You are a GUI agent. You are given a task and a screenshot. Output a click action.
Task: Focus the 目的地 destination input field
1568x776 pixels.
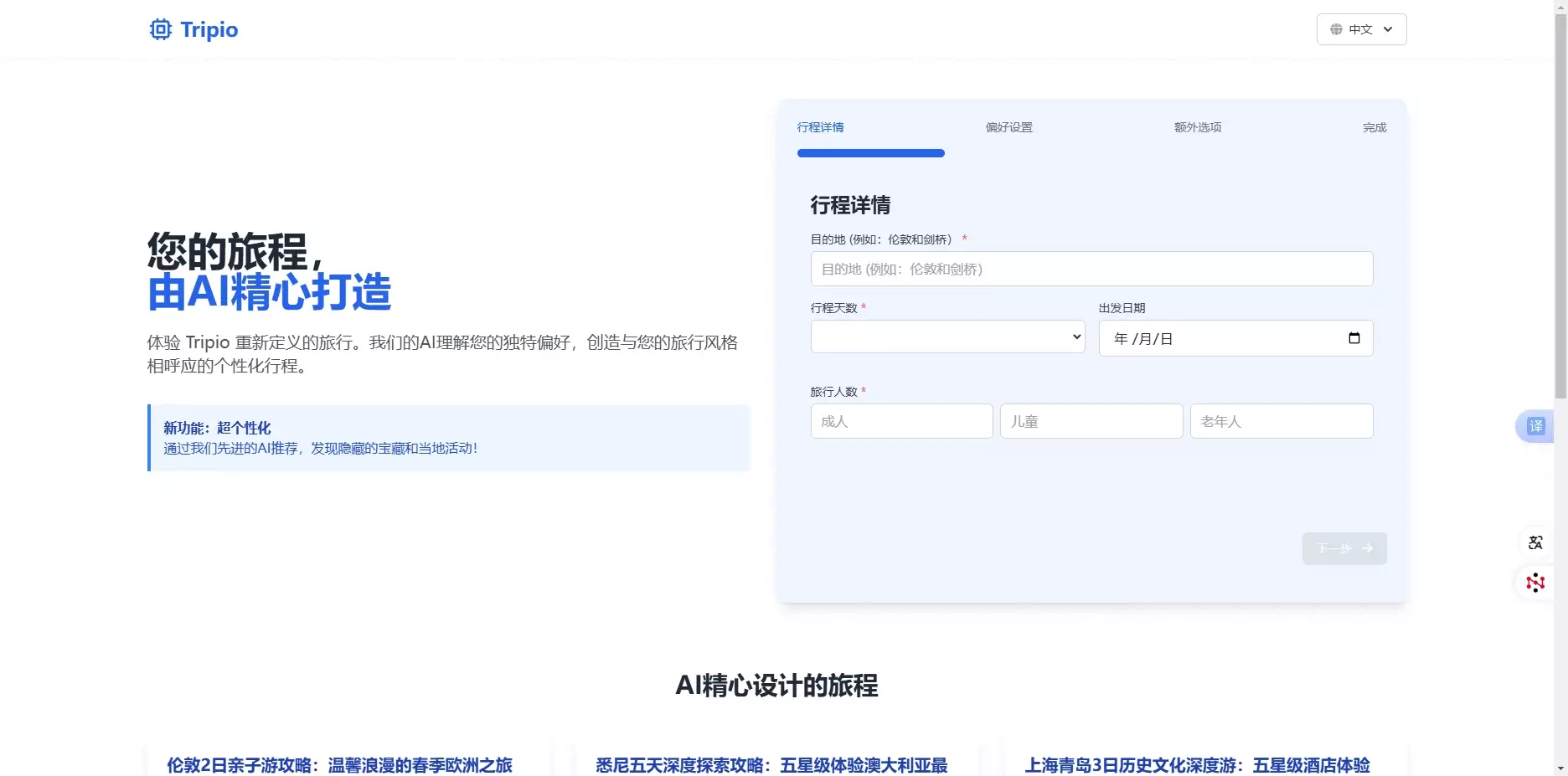pyautogui.click(x=1091, y=269)
